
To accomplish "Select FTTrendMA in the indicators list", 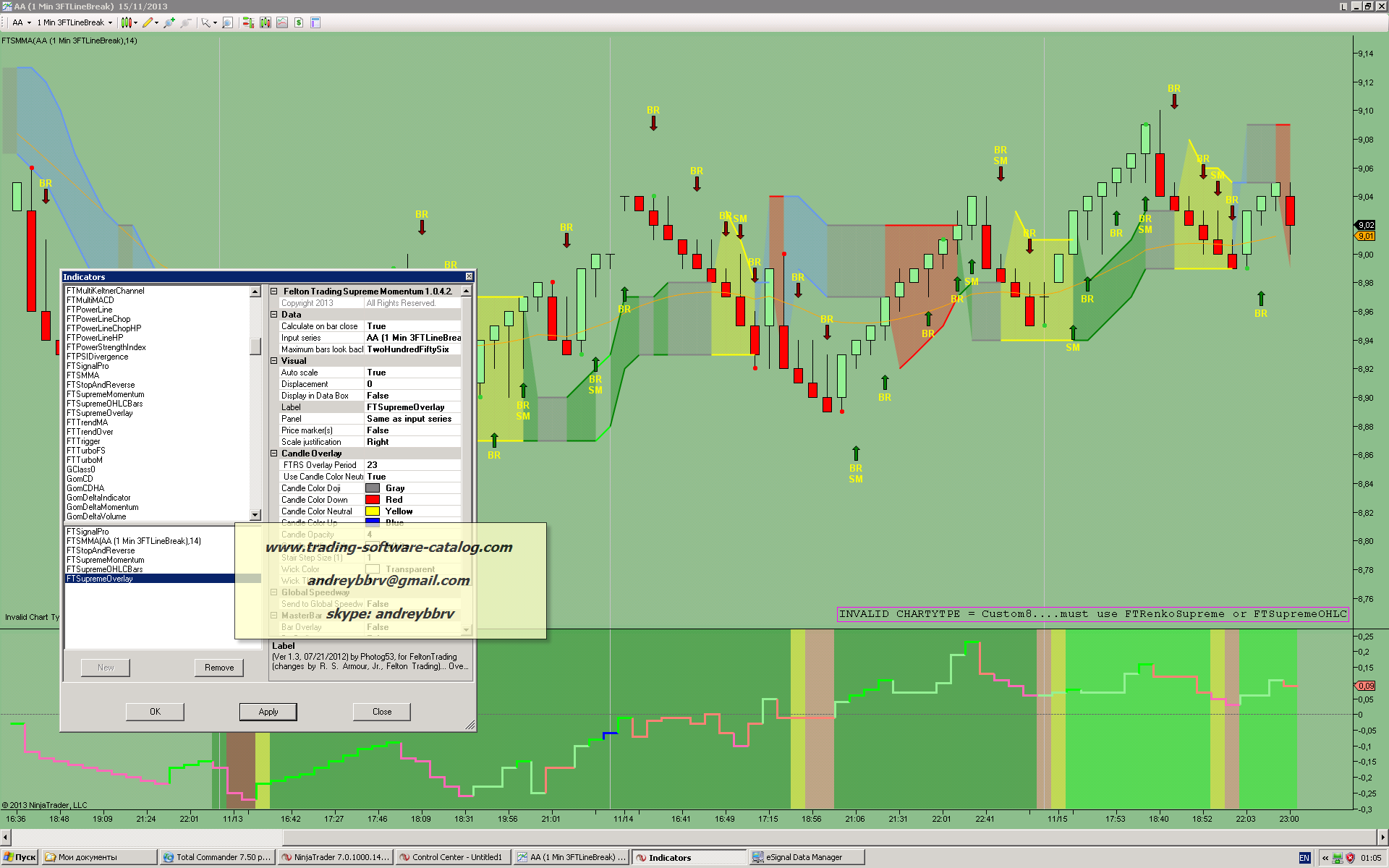I will coord(87,422).
